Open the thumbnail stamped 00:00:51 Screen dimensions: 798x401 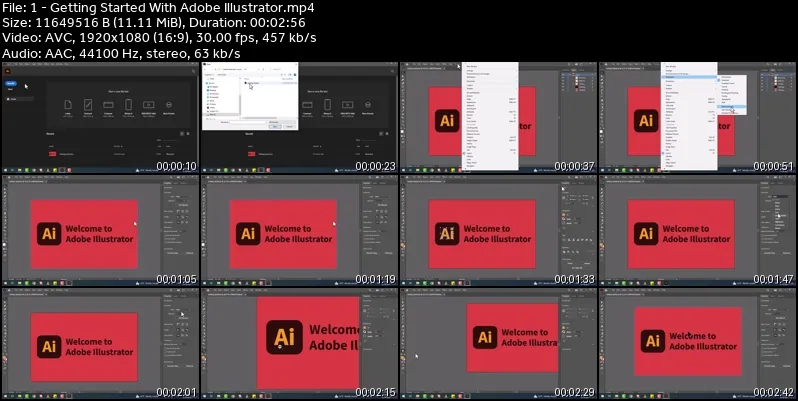[697, 118]
